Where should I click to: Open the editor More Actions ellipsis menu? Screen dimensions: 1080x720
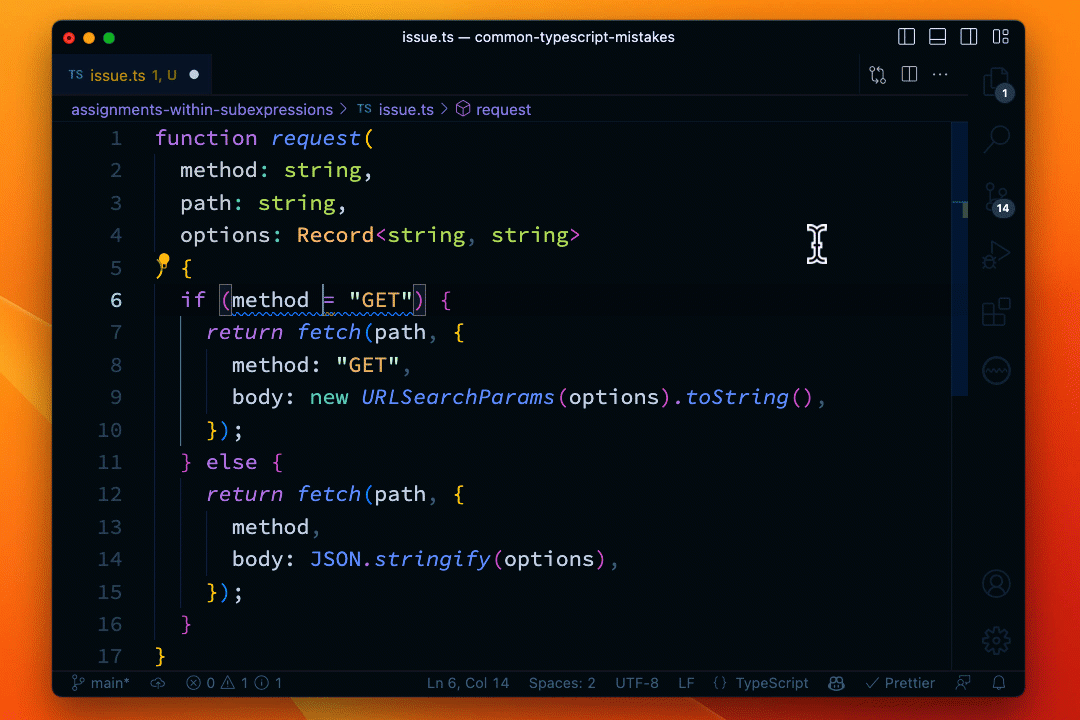[940, 75]
